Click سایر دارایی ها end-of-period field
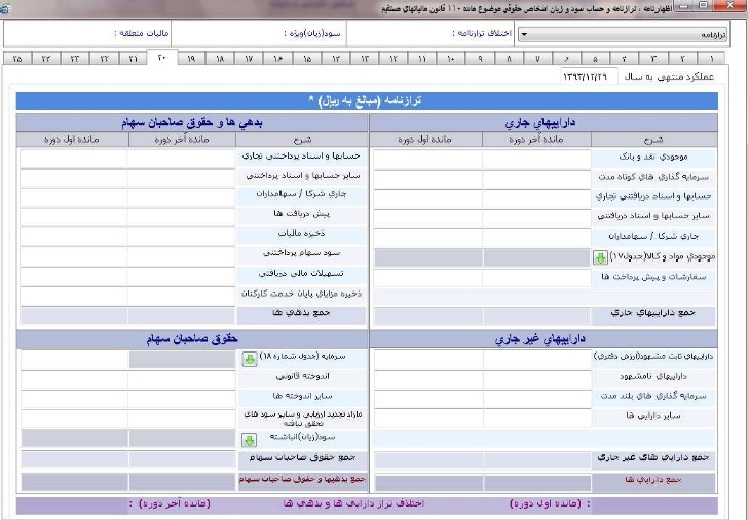Viewport: 748px width, 520px height. pos(537,418)
